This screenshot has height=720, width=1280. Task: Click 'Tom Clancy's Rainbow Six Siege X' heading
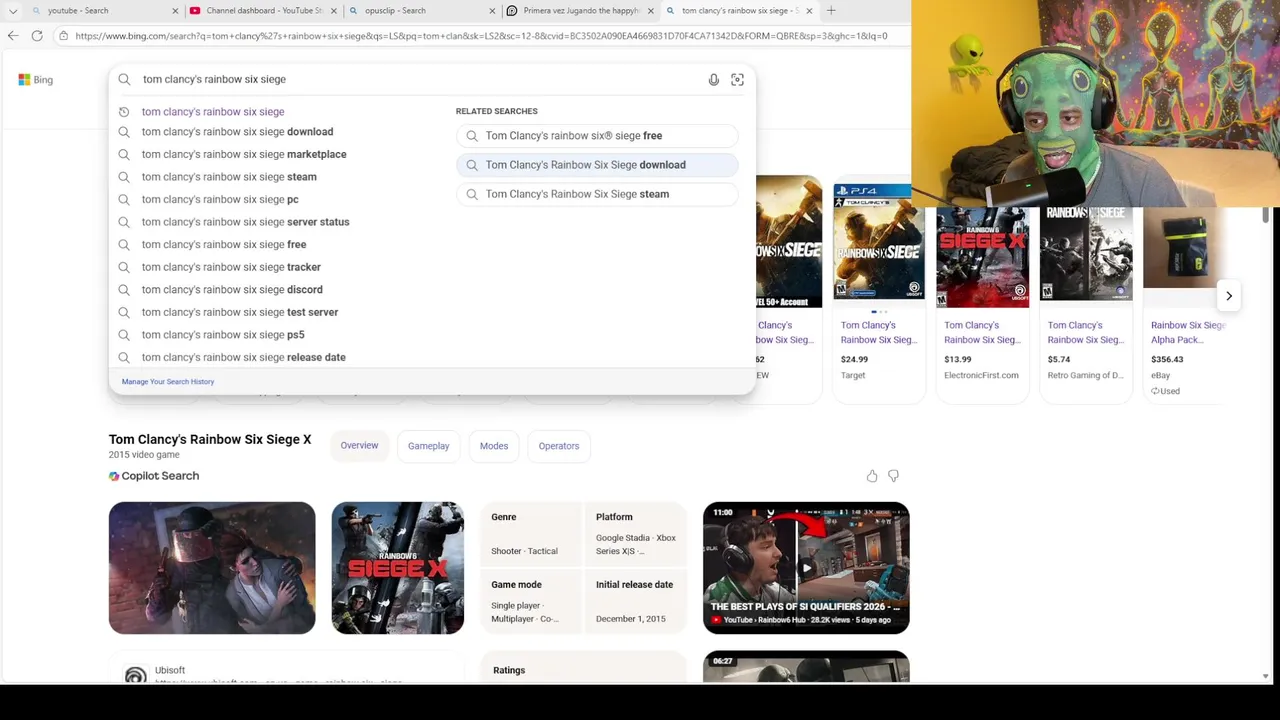210,439
